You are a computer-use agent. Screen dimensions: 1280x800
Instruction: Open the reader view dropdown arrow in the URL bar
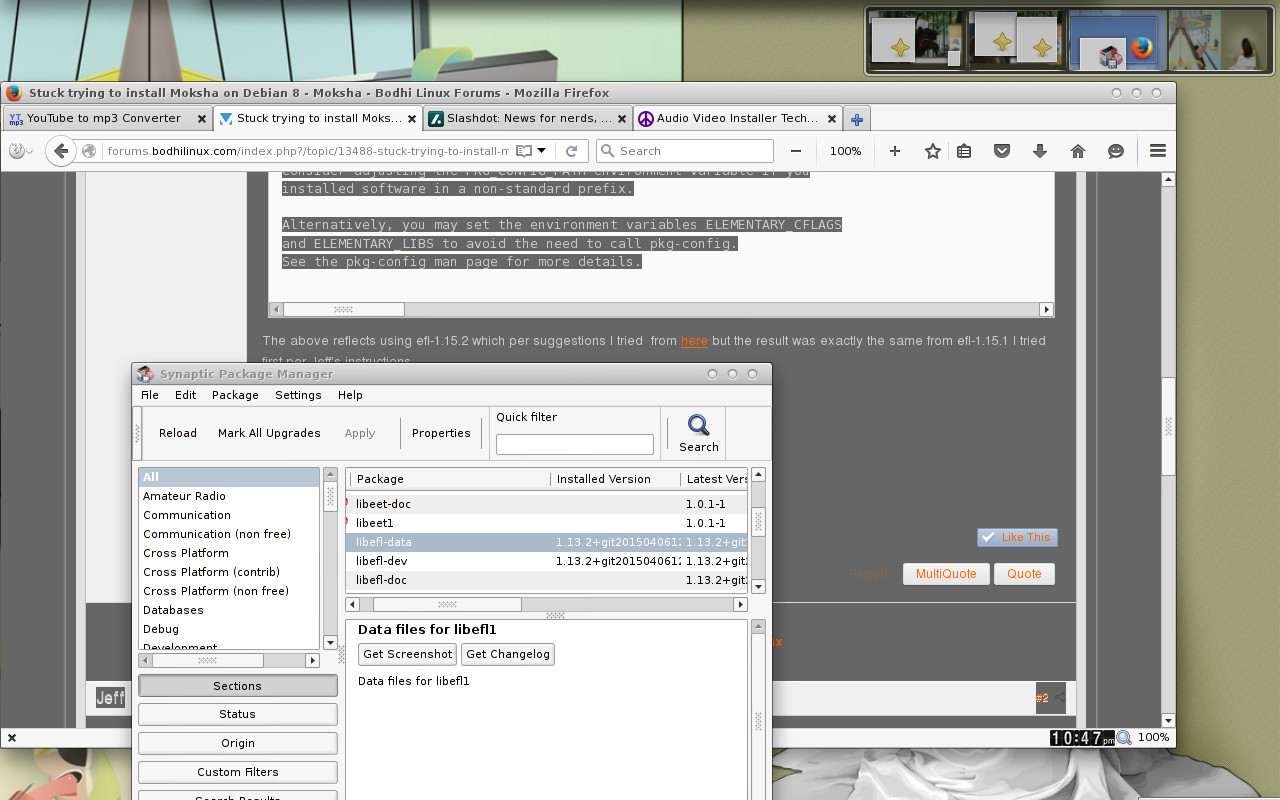tap(542, 151)
